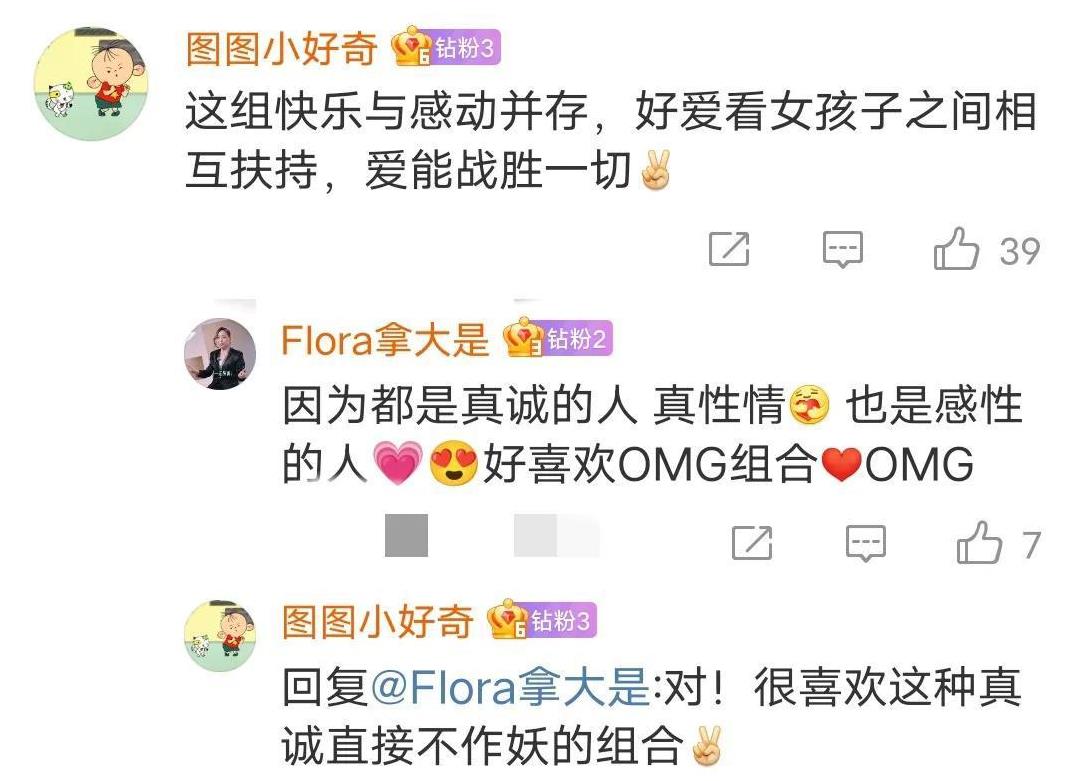Screen dimensions: 1076x781
Task: Follow the @Flora拿大是 mention in the reply
Action: [x=509, y=687]
